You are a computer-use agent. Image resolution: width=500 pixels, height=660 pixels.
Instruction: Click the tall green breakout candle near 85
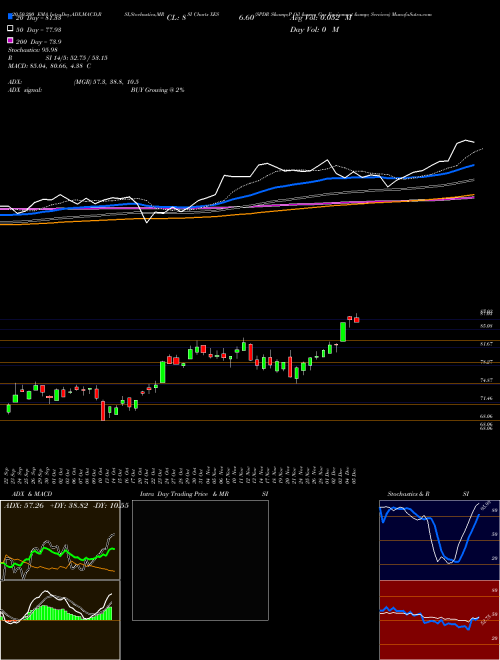(343, 332)
